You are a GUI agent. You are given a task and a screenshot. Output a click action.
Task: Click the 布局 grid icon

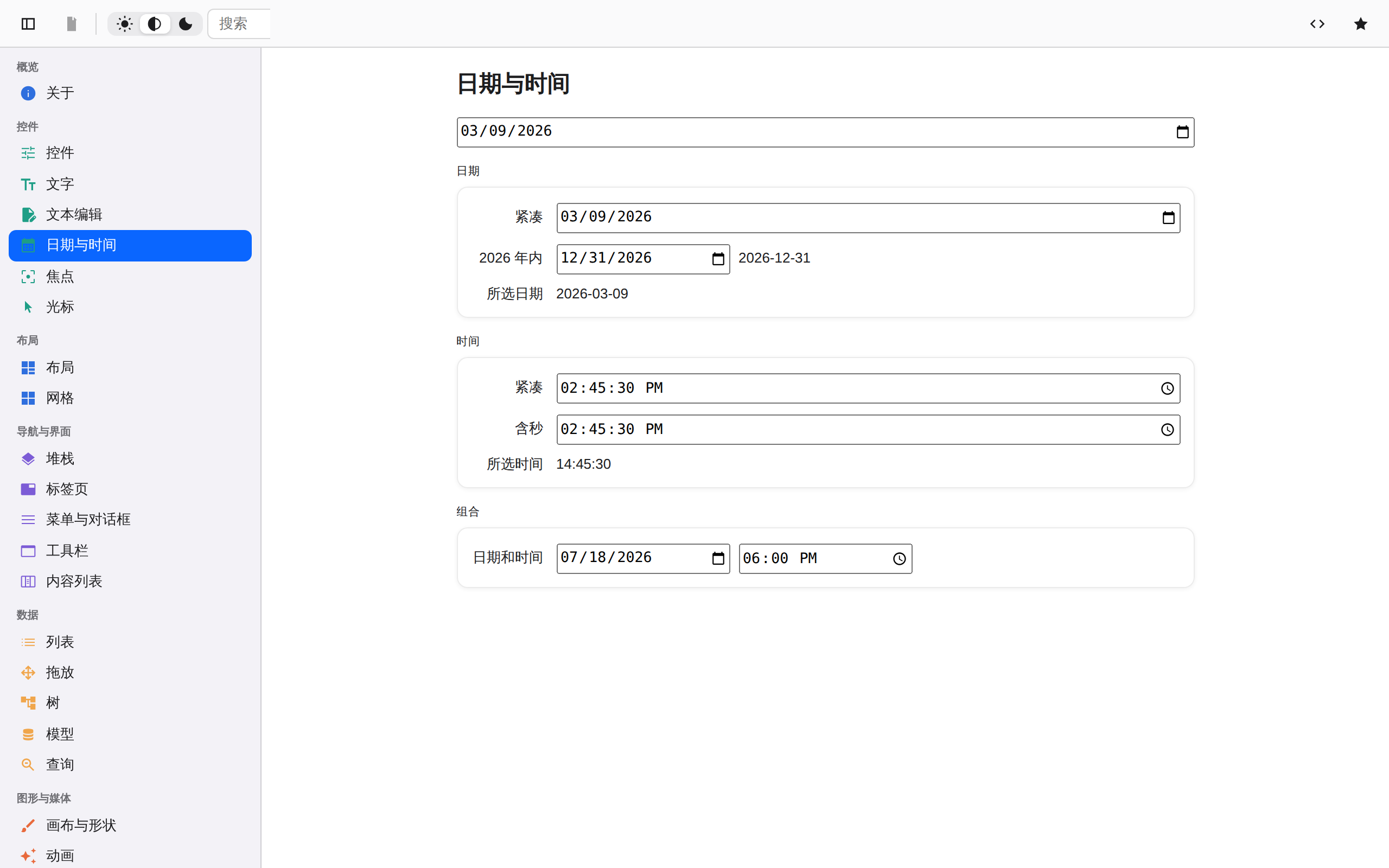[x=28, y=367]
